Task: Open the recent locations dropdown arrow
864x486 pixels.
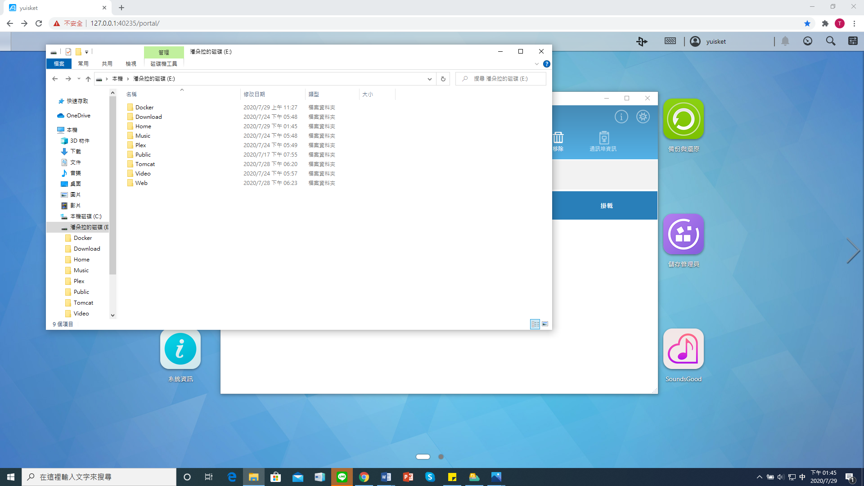Action: (79, 79)
